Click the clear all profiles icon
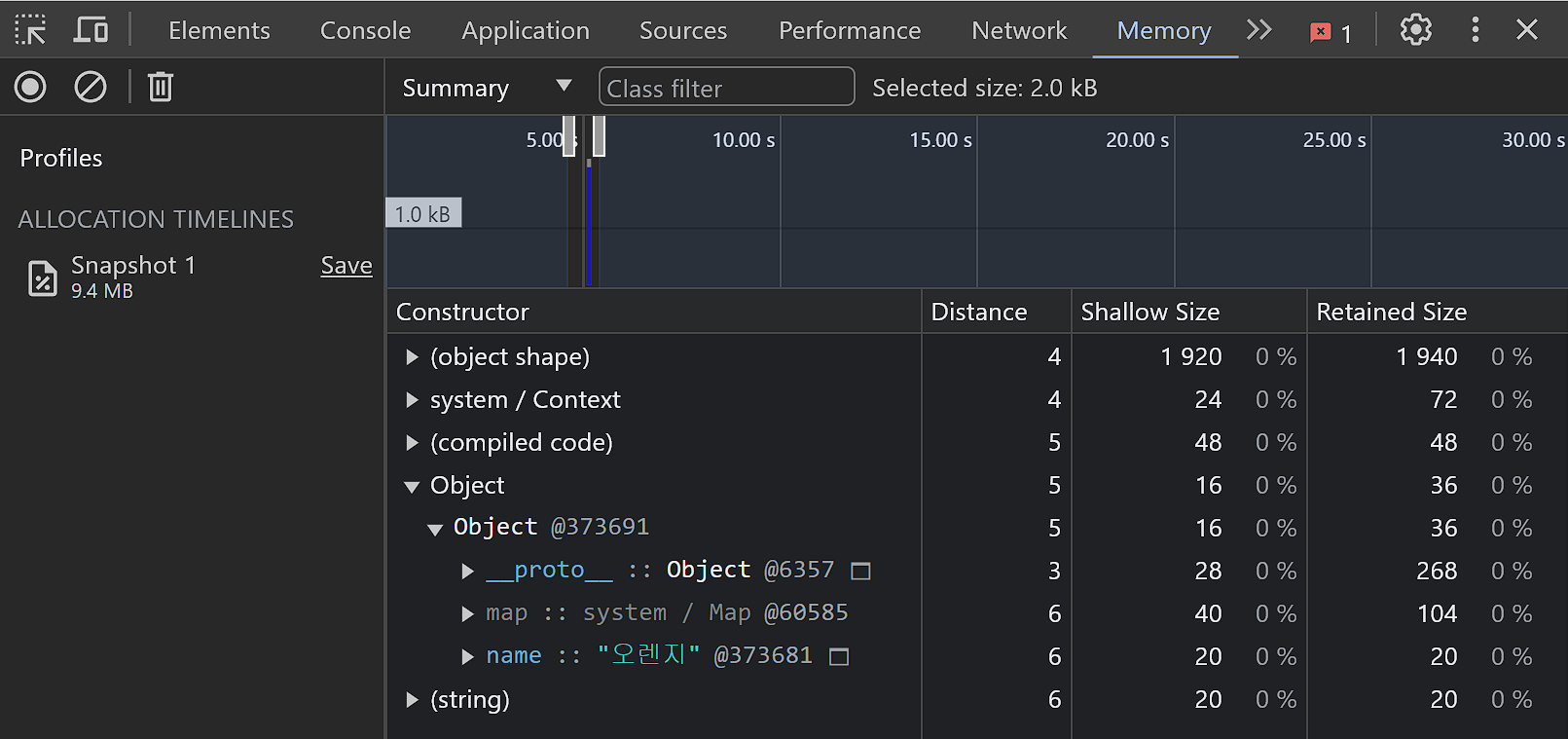 (91, 88)
